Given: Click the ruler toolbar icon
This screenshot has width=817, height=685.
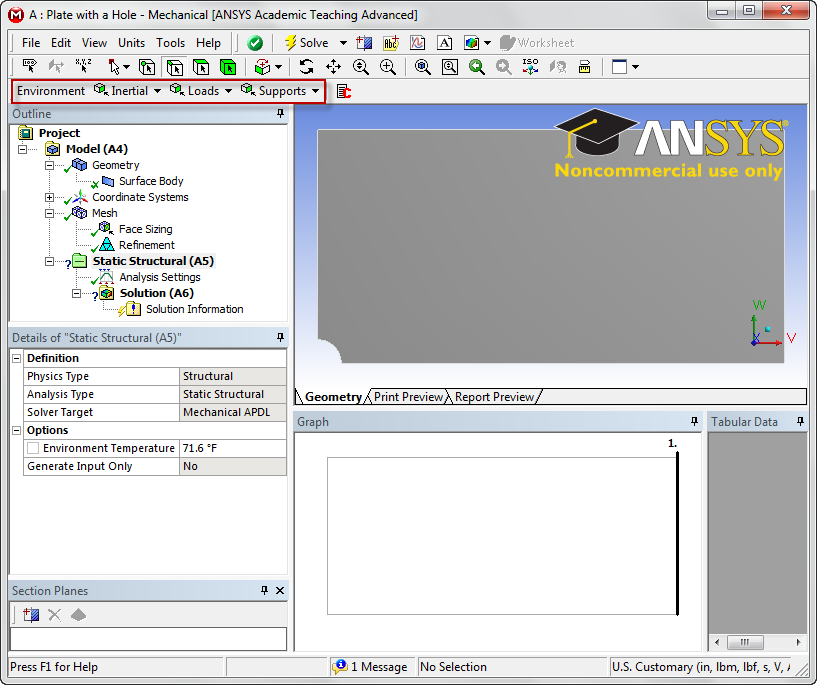Looking at the screenshot, I should [x=585, y=67].
